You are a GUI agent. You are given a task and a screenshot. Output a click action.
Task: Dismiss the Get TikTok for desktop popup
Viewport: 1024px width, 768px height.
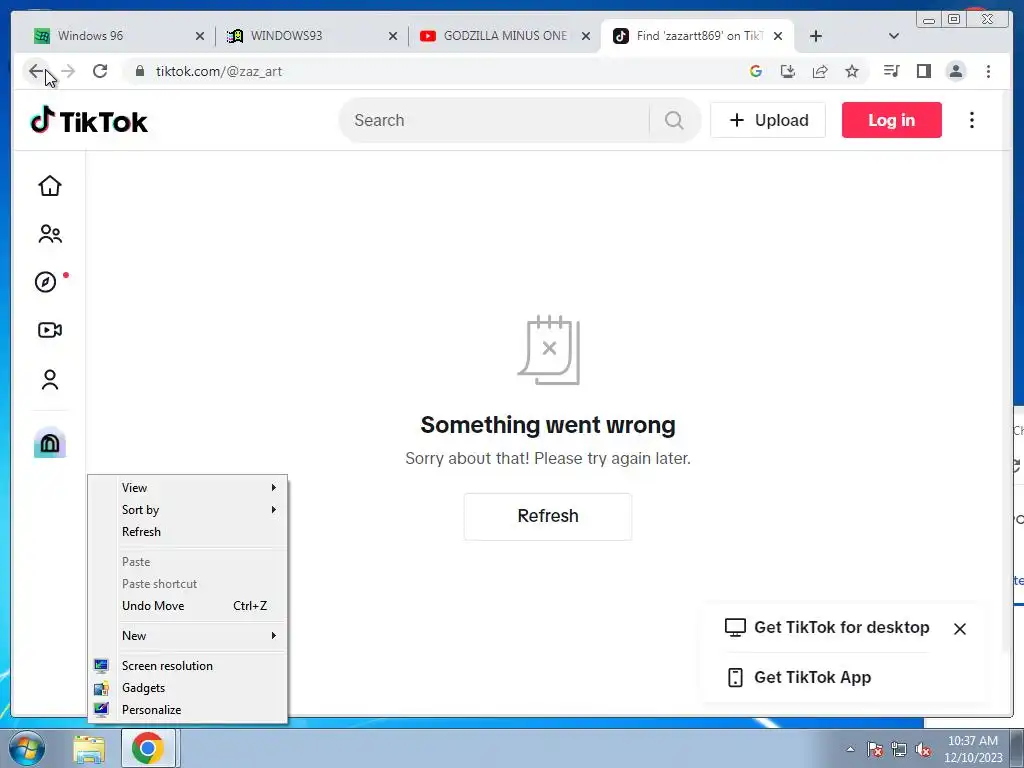(x=959, y=628)
